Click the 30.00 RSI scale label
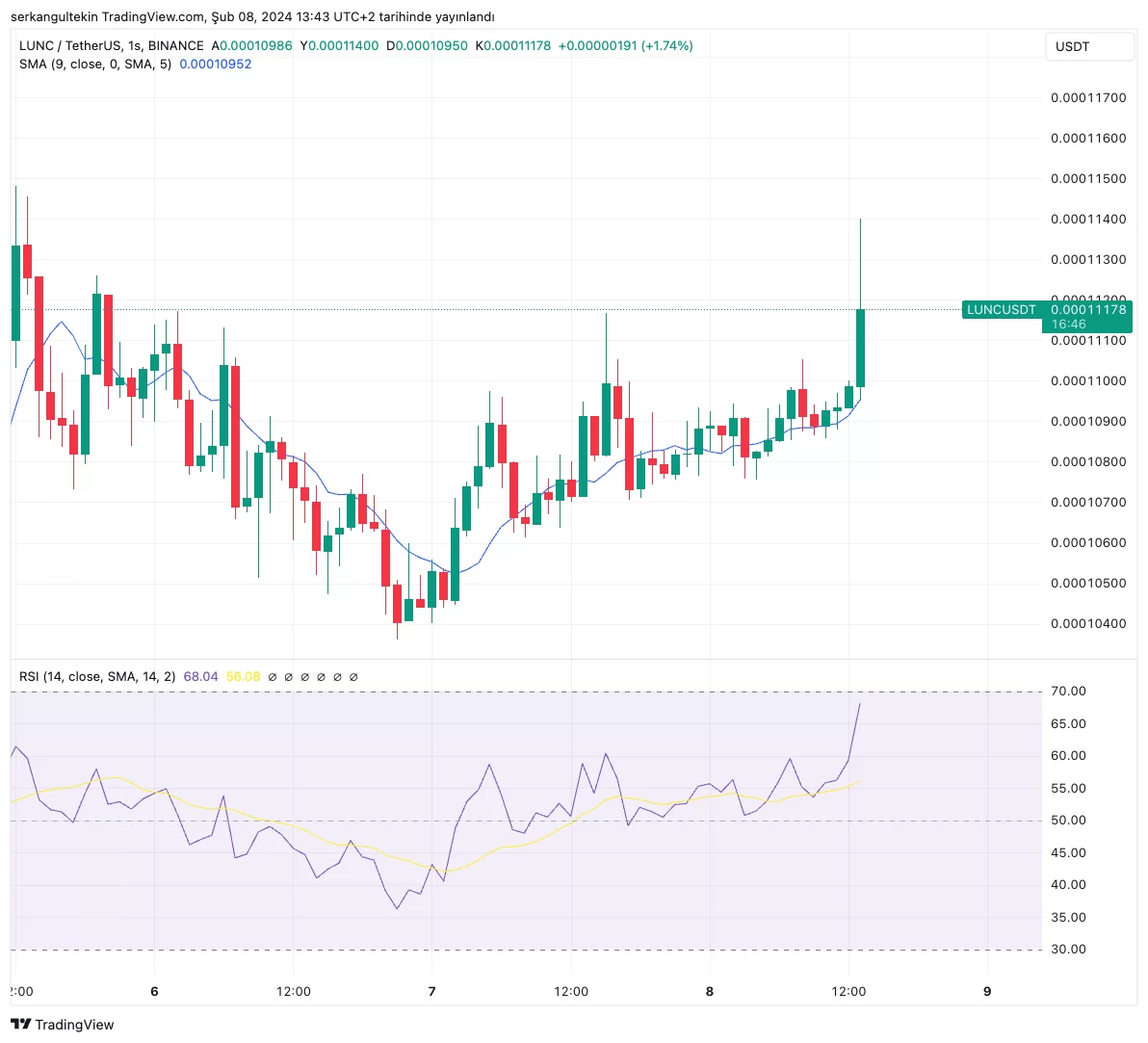The height and width of the screenshot is (1043, 1148). [1067, 949]
